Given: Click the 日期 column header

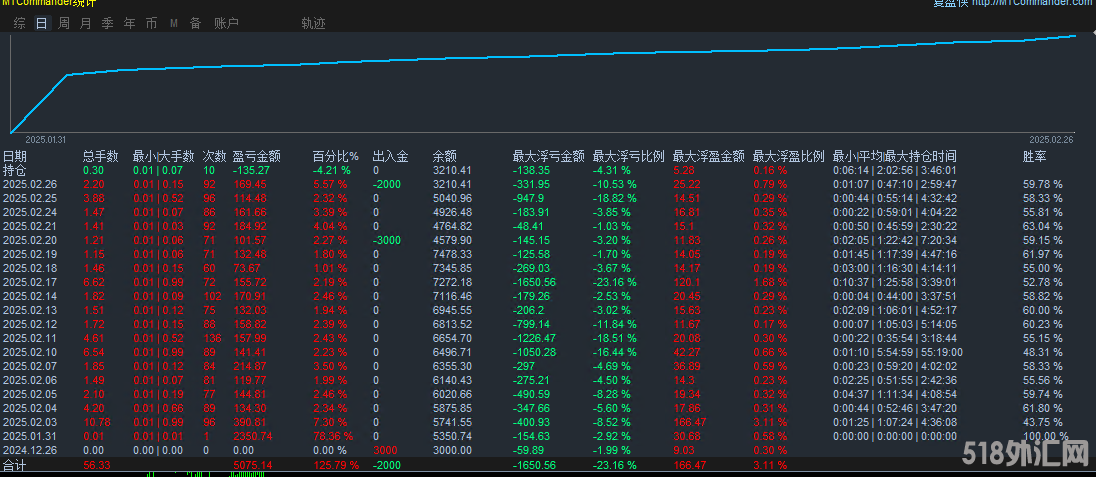Looking at the screenshot, I should coord(15,156).
